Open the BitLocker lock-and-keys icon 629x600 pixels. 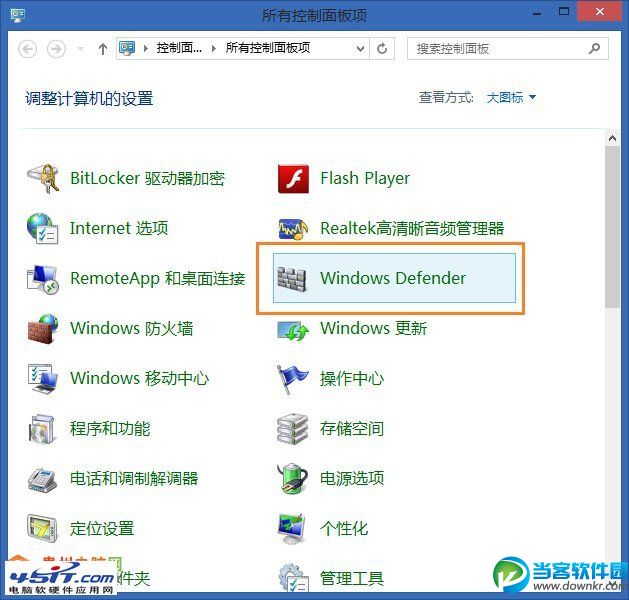tap(43, 178)
